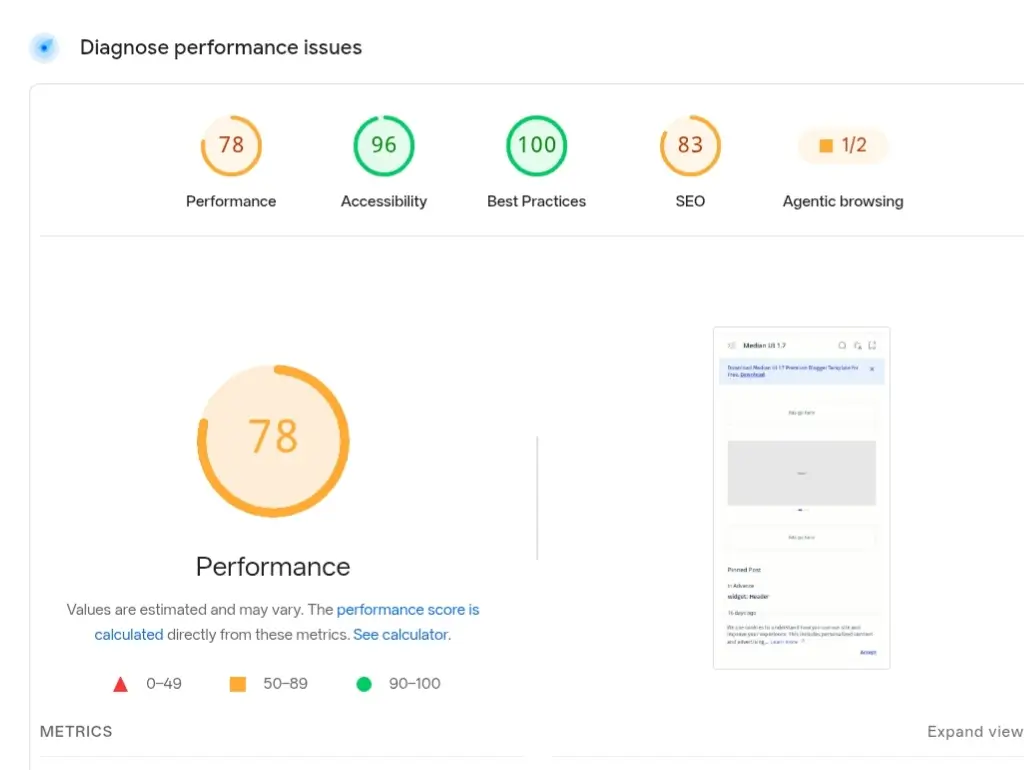Click the red triangle 0–49 legend icon
The image size is (1024, 770).
tap(120, 684)
